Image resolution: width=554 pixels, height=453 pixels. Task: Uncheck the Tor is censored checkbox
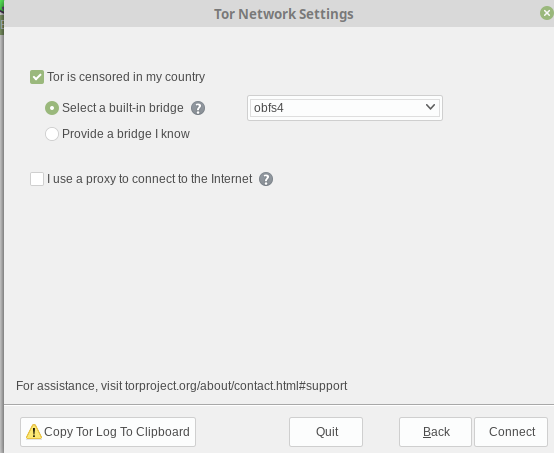pyautogui.click(x=37, y=77)
